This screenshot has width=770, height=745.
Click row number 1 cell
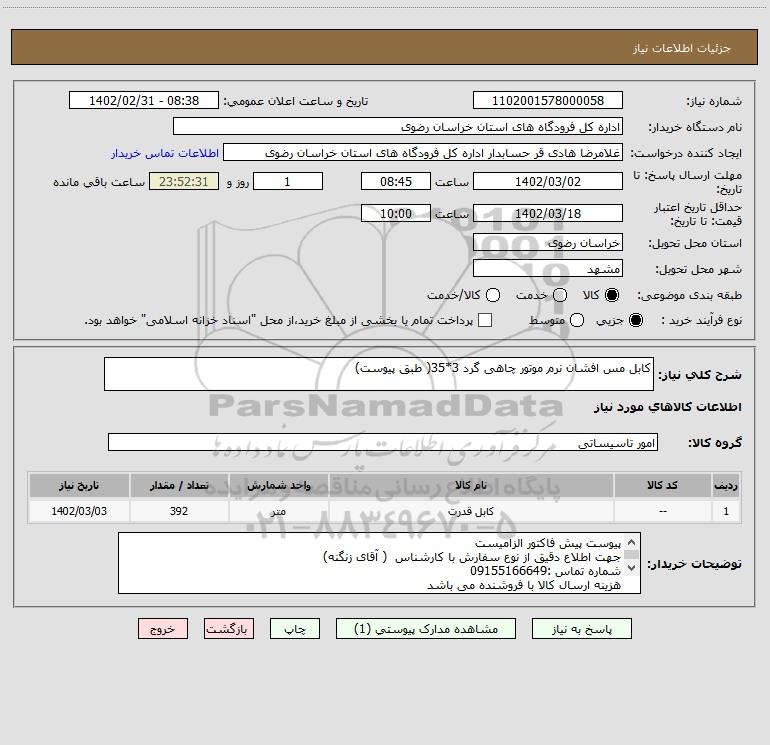(x=726, y=511)
